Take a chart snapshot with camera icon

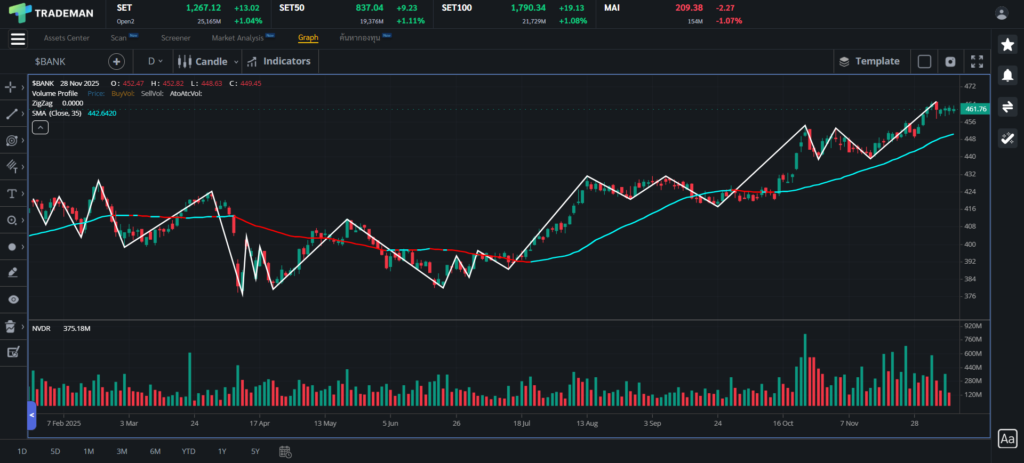pos(950,61)
